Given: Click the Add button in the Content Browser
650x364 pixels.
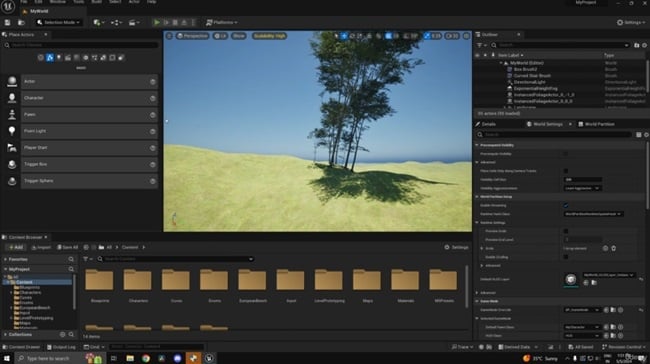Looking at the screenshot, I should (x=16, y=247).
